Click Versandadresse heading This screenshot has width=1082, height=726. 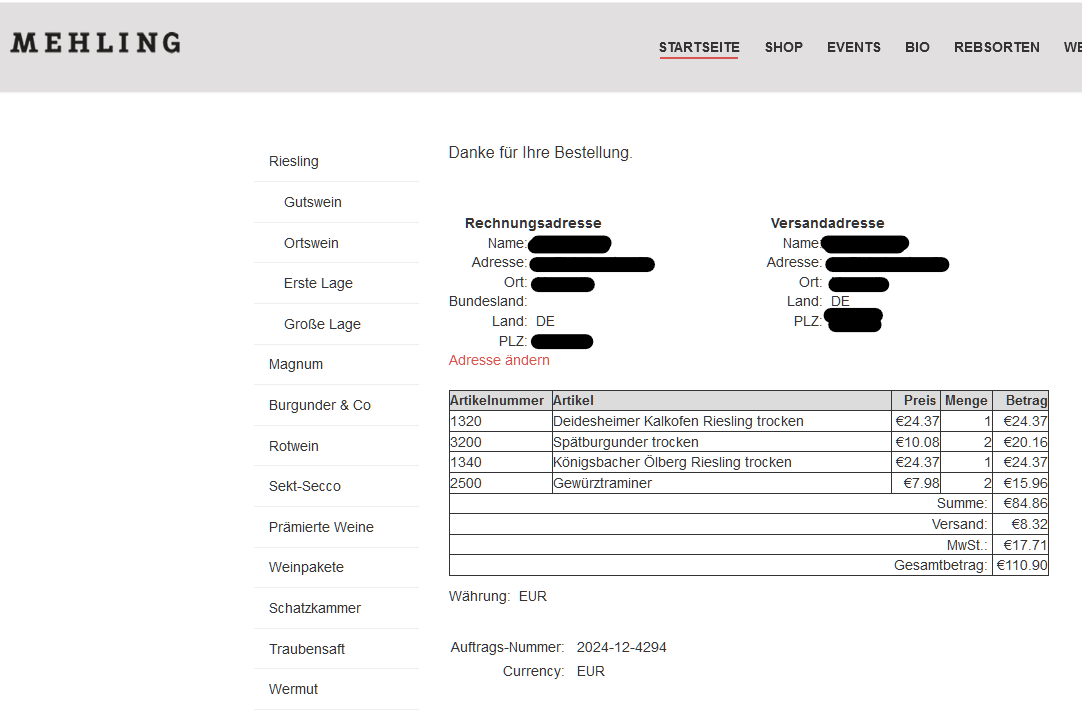[827, 223]
